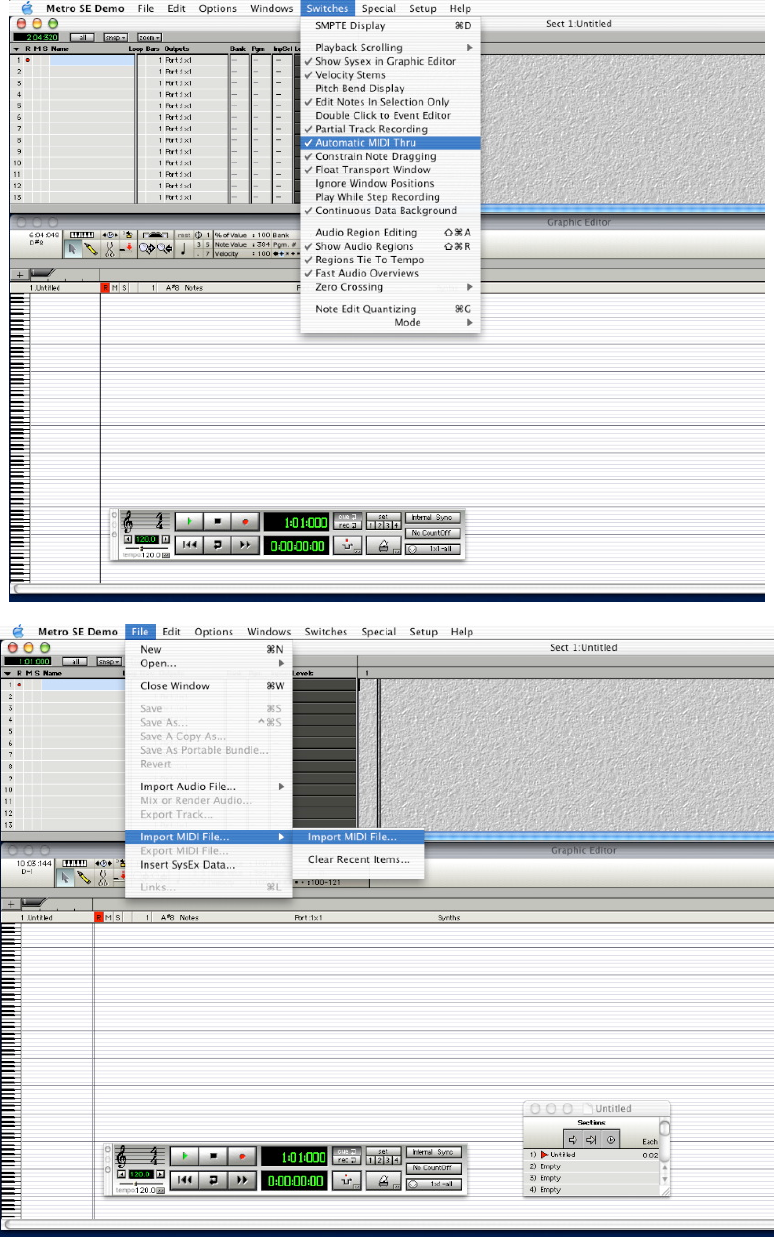The height and width of the screenshot is (1237, 774).
Task: Expand the Mode submenu in Switches menu
Action: [390, 323]
